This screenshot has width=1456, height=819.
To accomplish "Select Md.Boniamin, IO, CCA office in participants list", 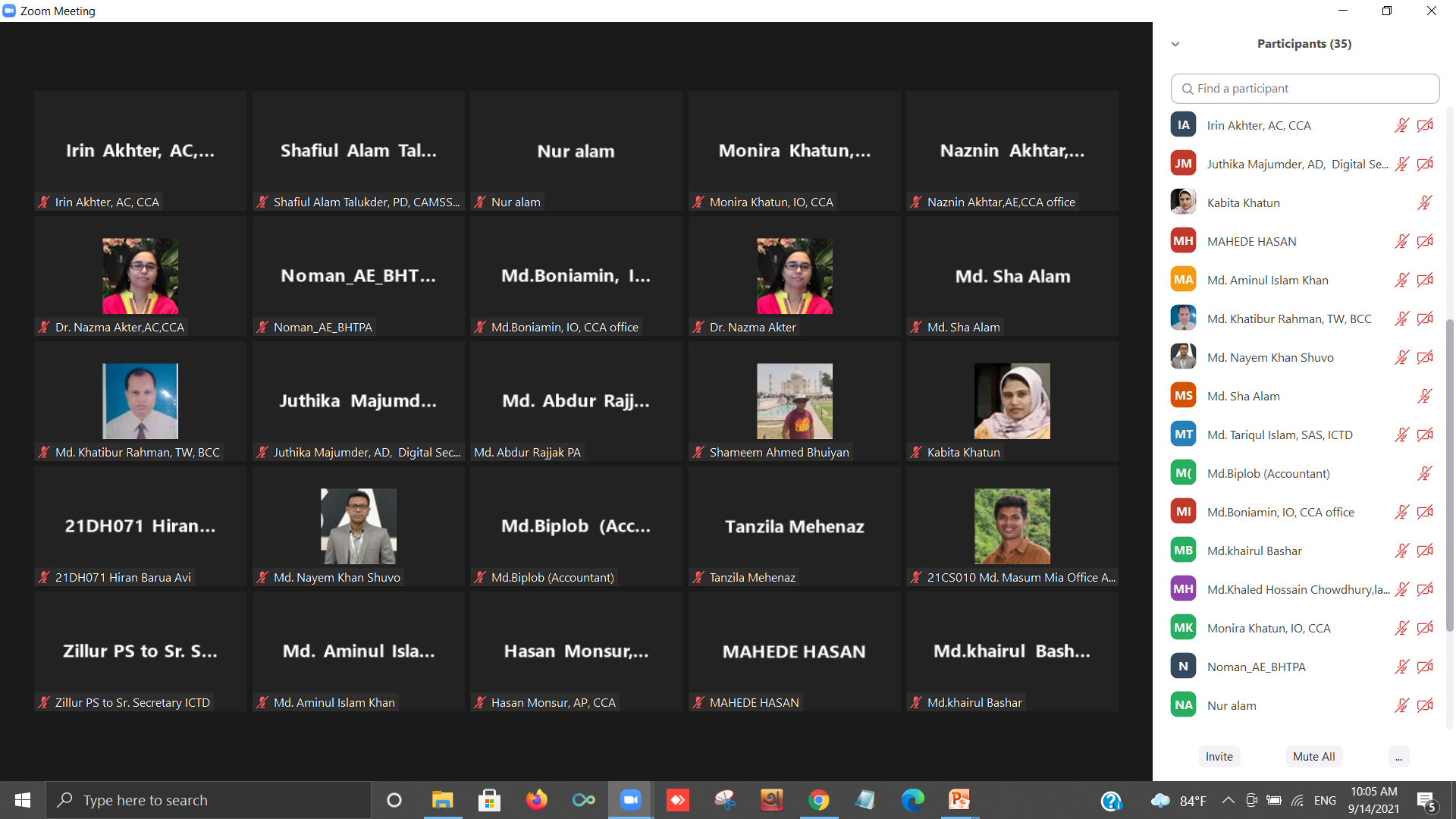I will coord(1303,512).
